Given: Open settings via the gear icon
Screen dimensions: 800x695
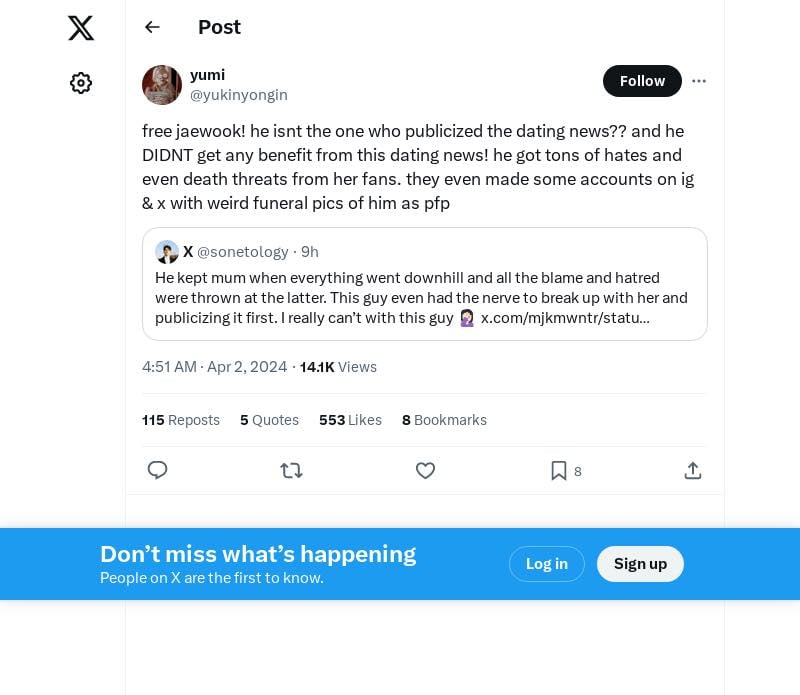Looking at the screenshot, I should (81, 83).
